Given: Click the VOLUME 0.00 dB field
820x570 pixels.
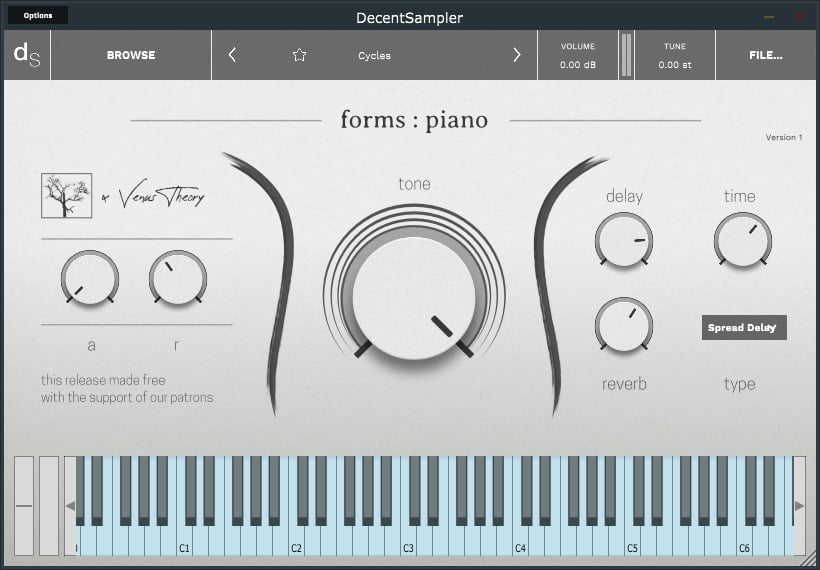Looking at the screenshot, I should [x=577, y=56].
